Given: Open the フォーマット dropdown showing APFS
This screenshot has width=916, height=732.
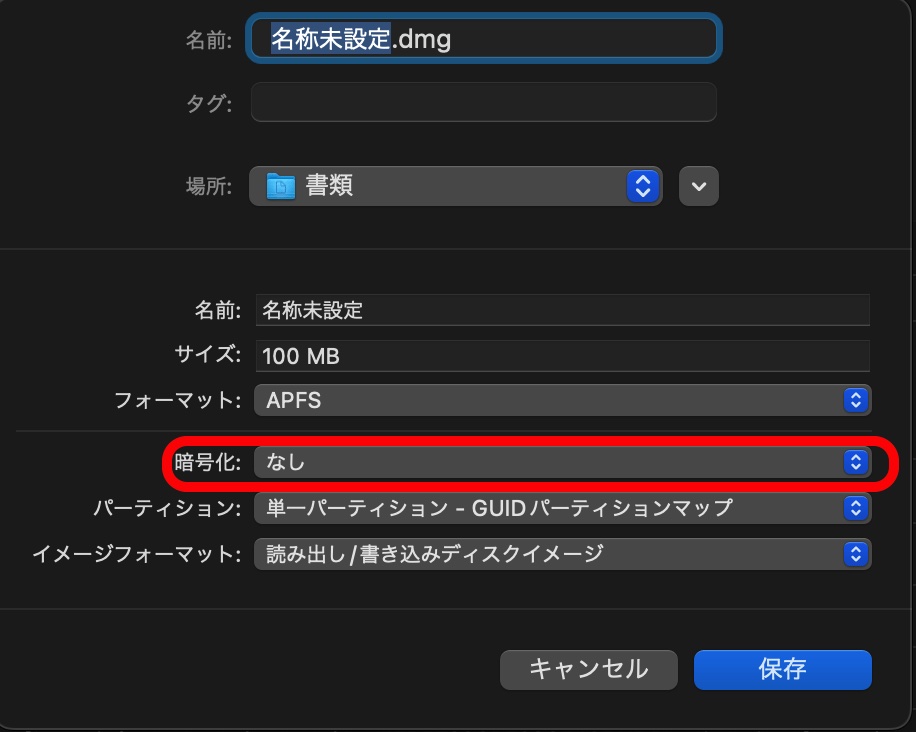Looking at the screenshot, I should 563,400.
